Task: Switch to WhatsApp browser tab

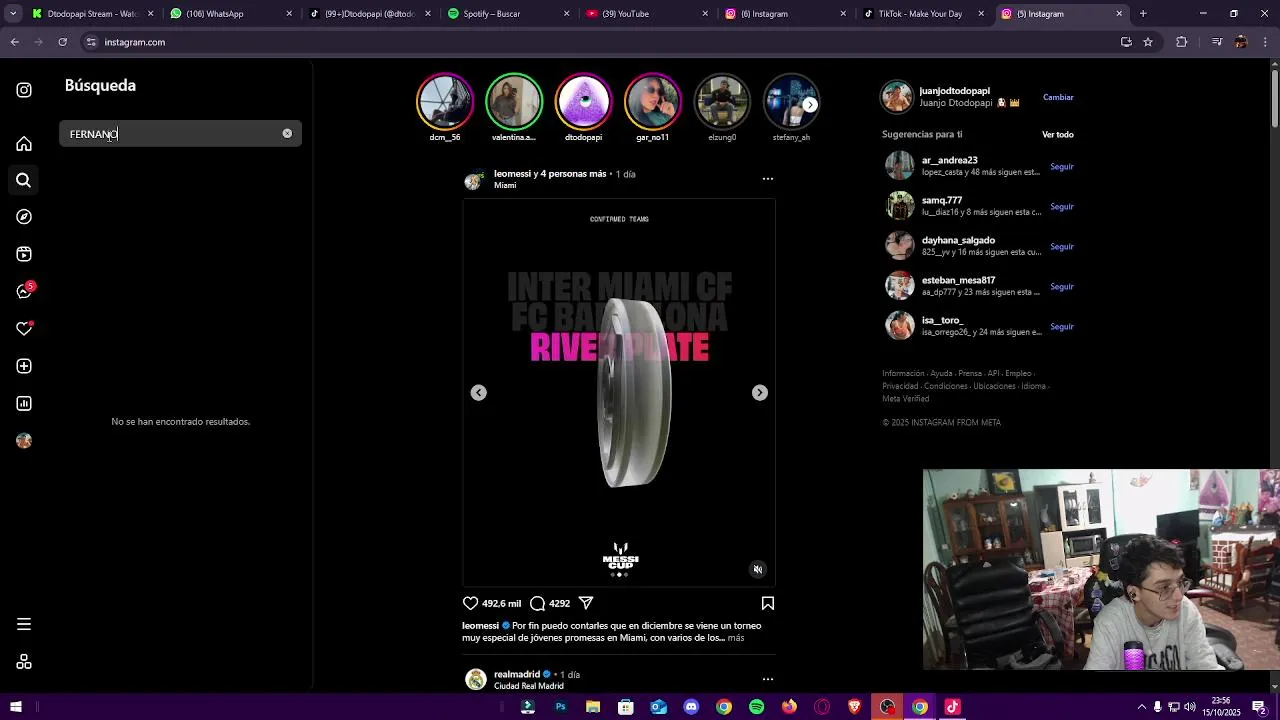Action: click(x=231, y=14)
